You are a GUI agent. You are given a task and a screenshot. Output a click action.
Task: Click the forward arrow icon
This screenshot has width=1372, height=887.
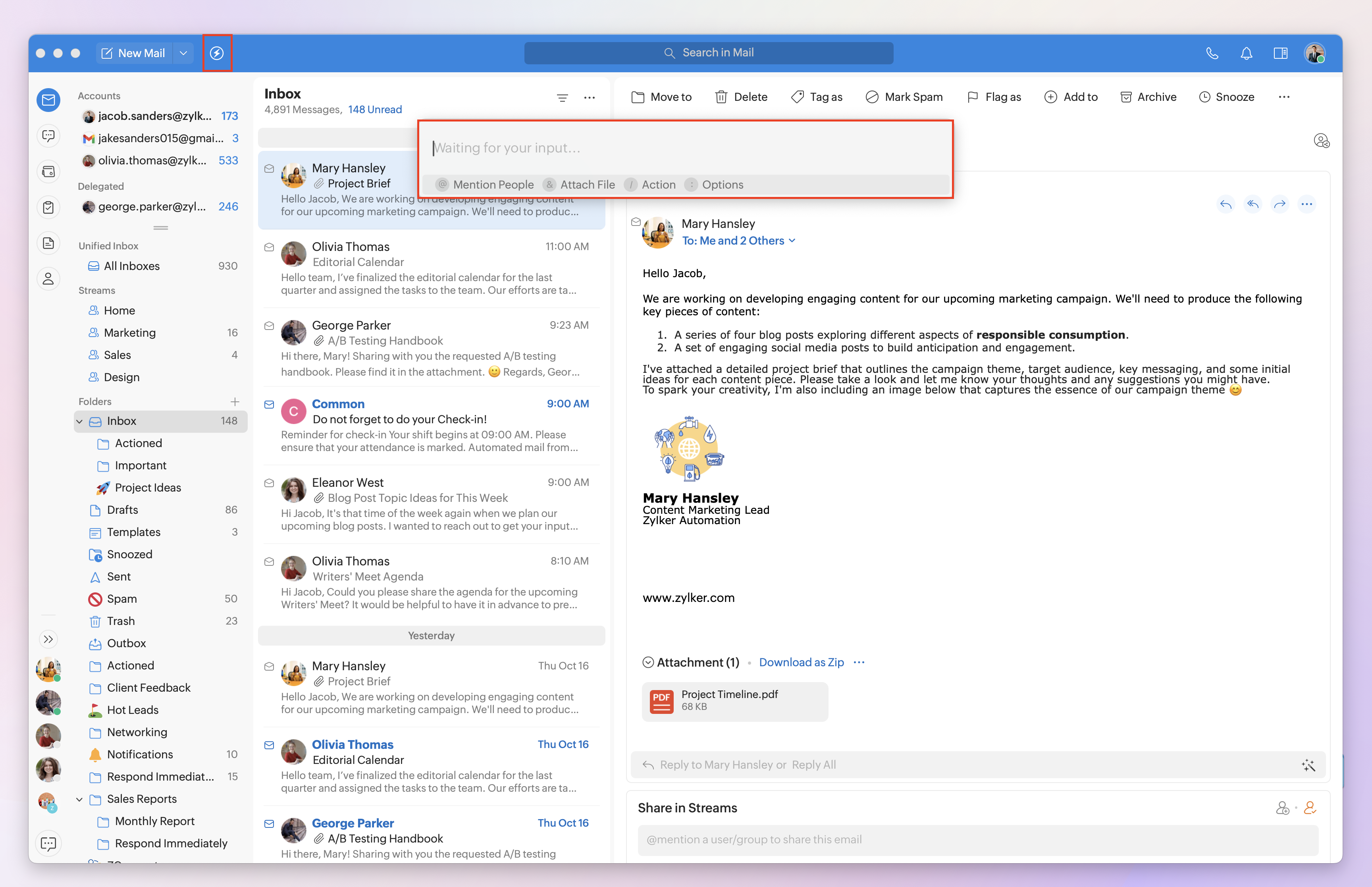pyautogui.click(x=1280, y=204)
